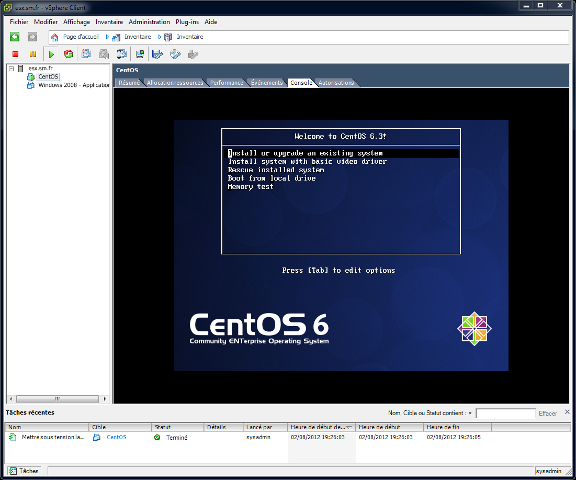Click the tree scrollbar left arrow
Viewport: 576px width, 480px height.
click(11, 399)
